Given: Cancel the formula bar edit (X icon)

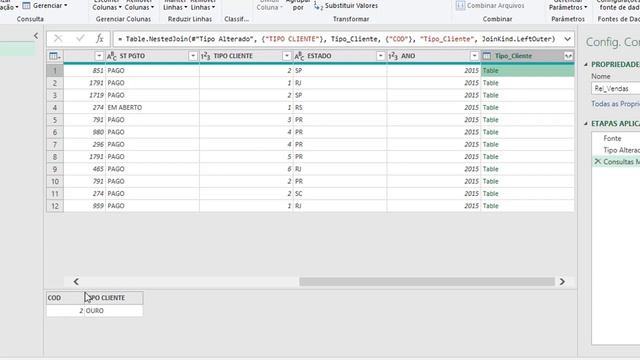Looking at the screenshot, I should click(x=58, y=39).
